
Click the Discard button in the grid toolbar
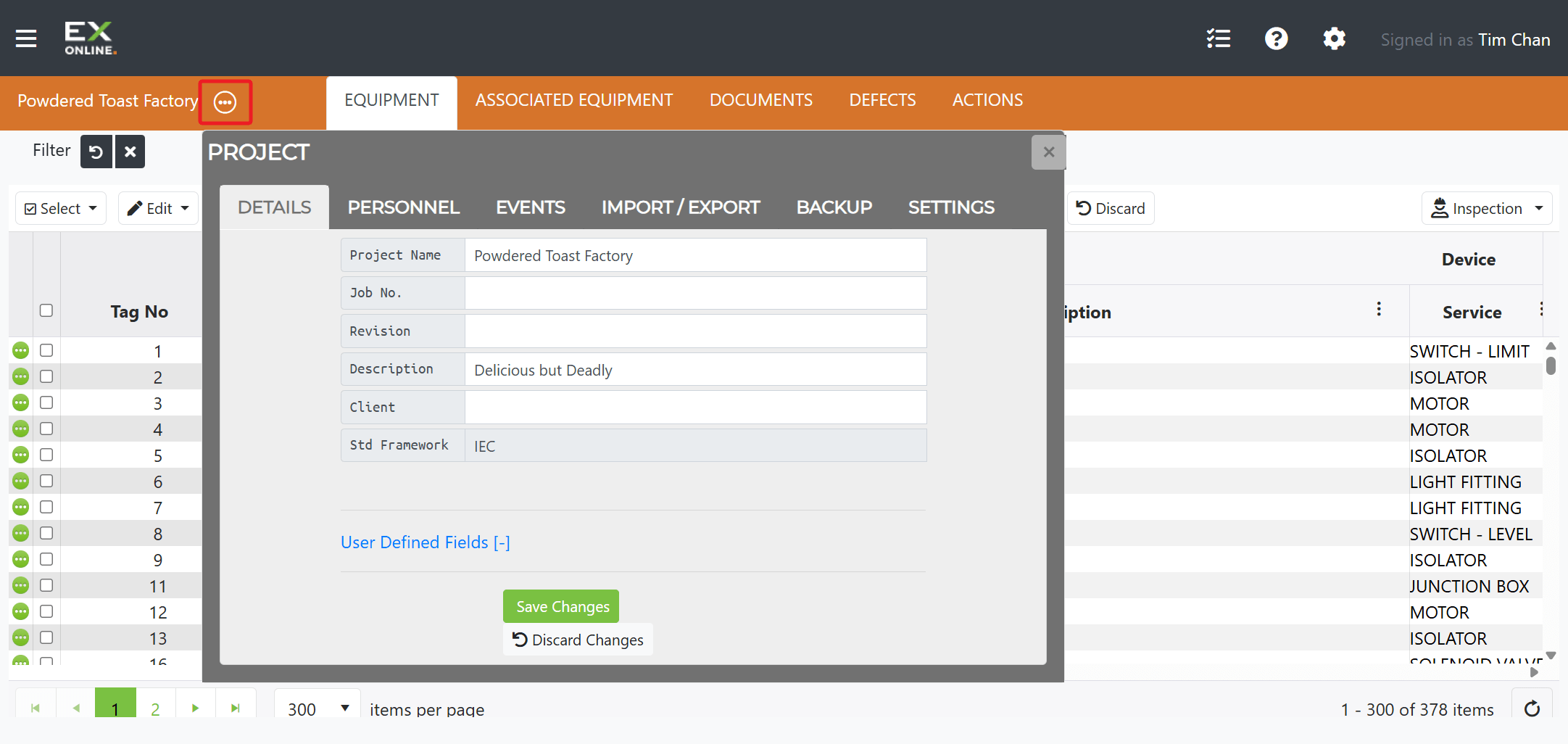(1111, 209)
